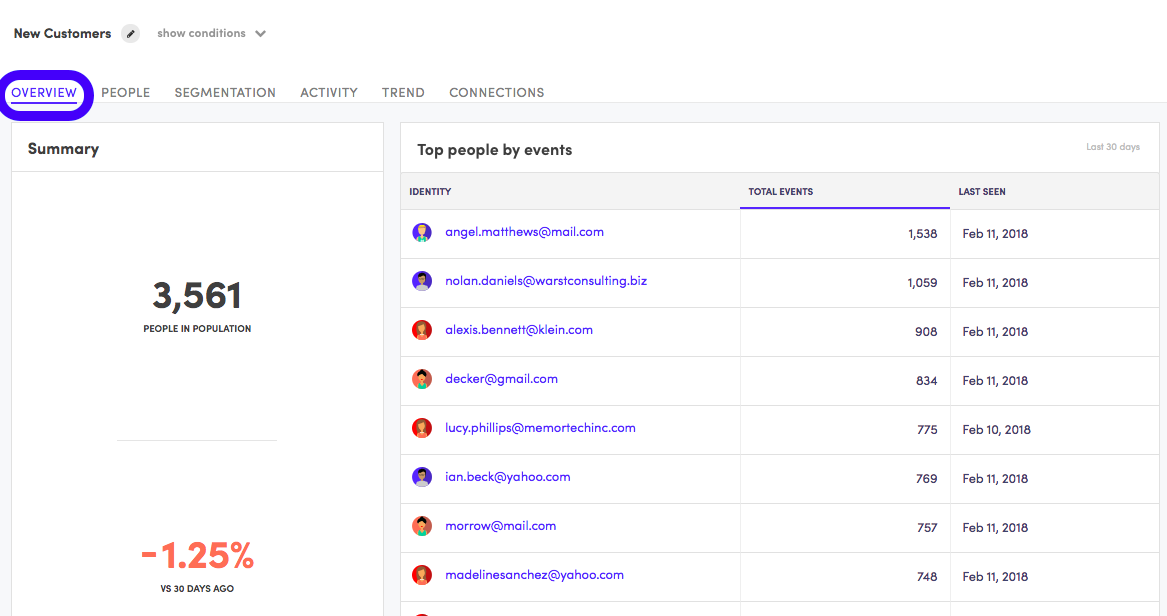
Task: Click the -1.25% vs 30 days ago figure
Action: click(x=197, y=555)
